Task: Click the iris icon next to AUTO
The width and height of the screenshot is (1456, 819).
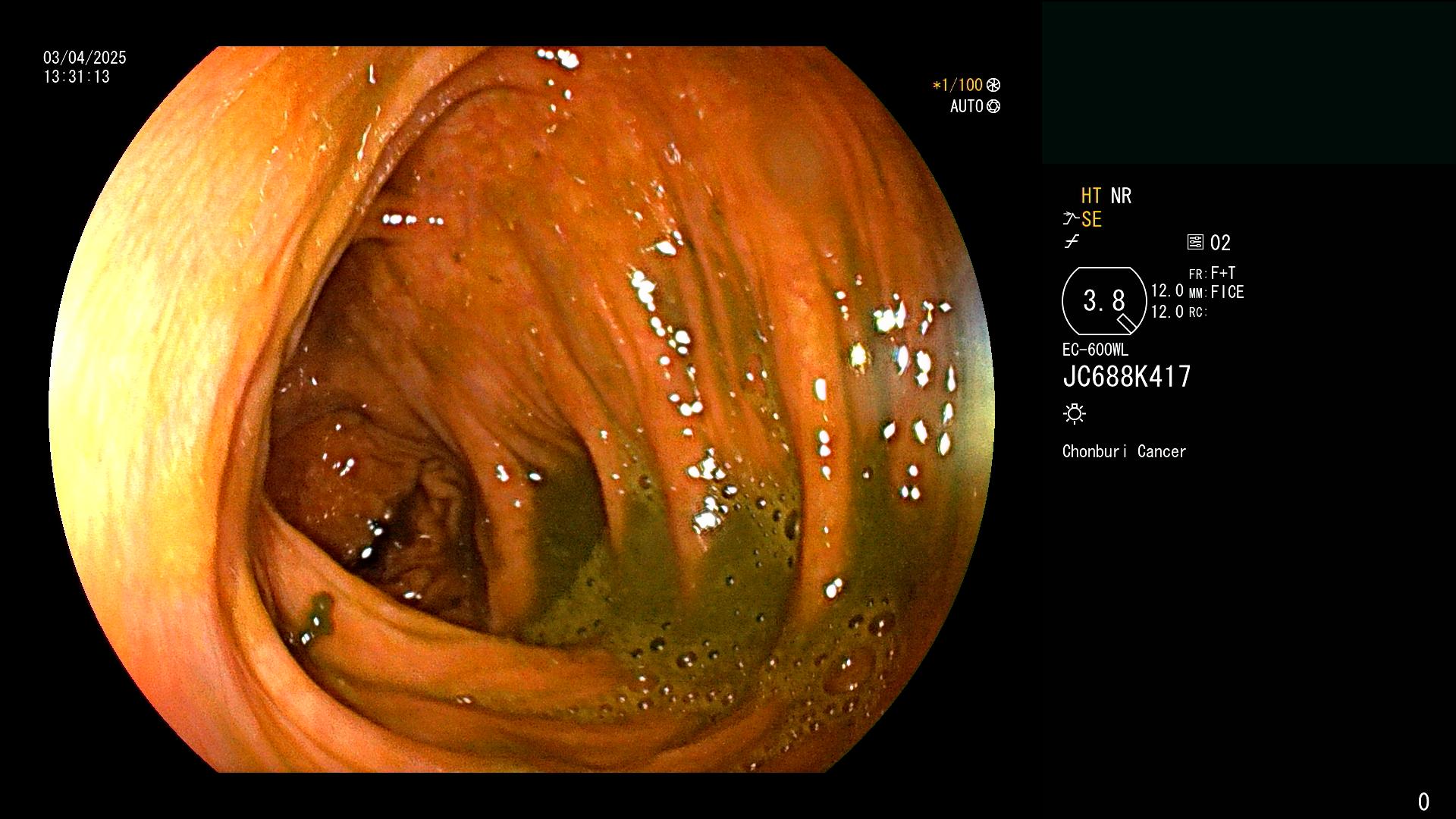Action: click(x=993, y=106)
